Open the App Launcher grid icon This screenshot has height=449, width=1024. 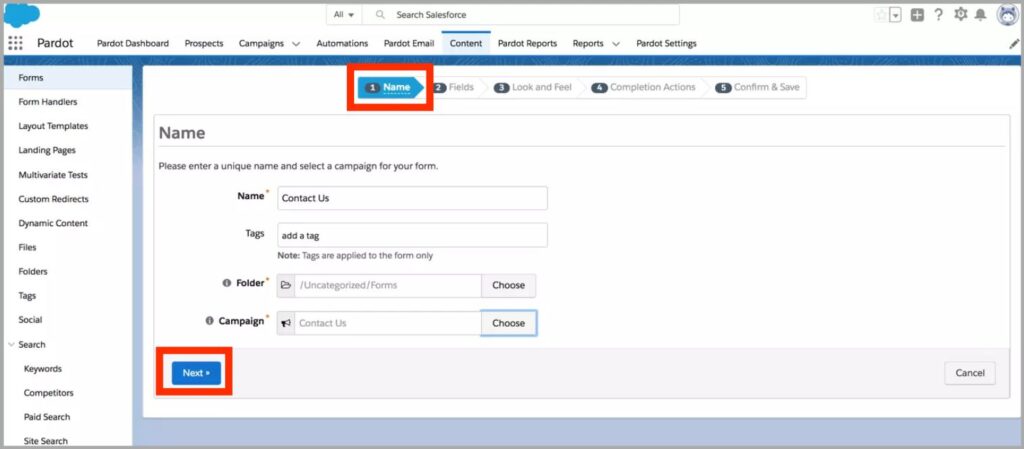(x=15, y=43)
